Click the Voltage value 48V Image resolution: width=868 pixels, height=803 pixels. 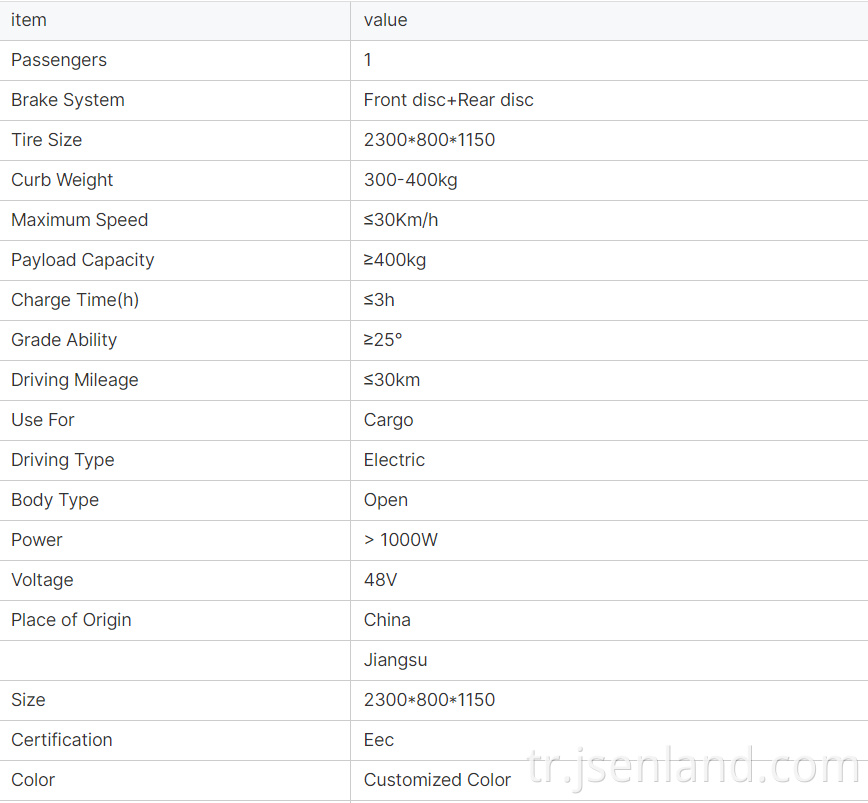coord(380,579)
